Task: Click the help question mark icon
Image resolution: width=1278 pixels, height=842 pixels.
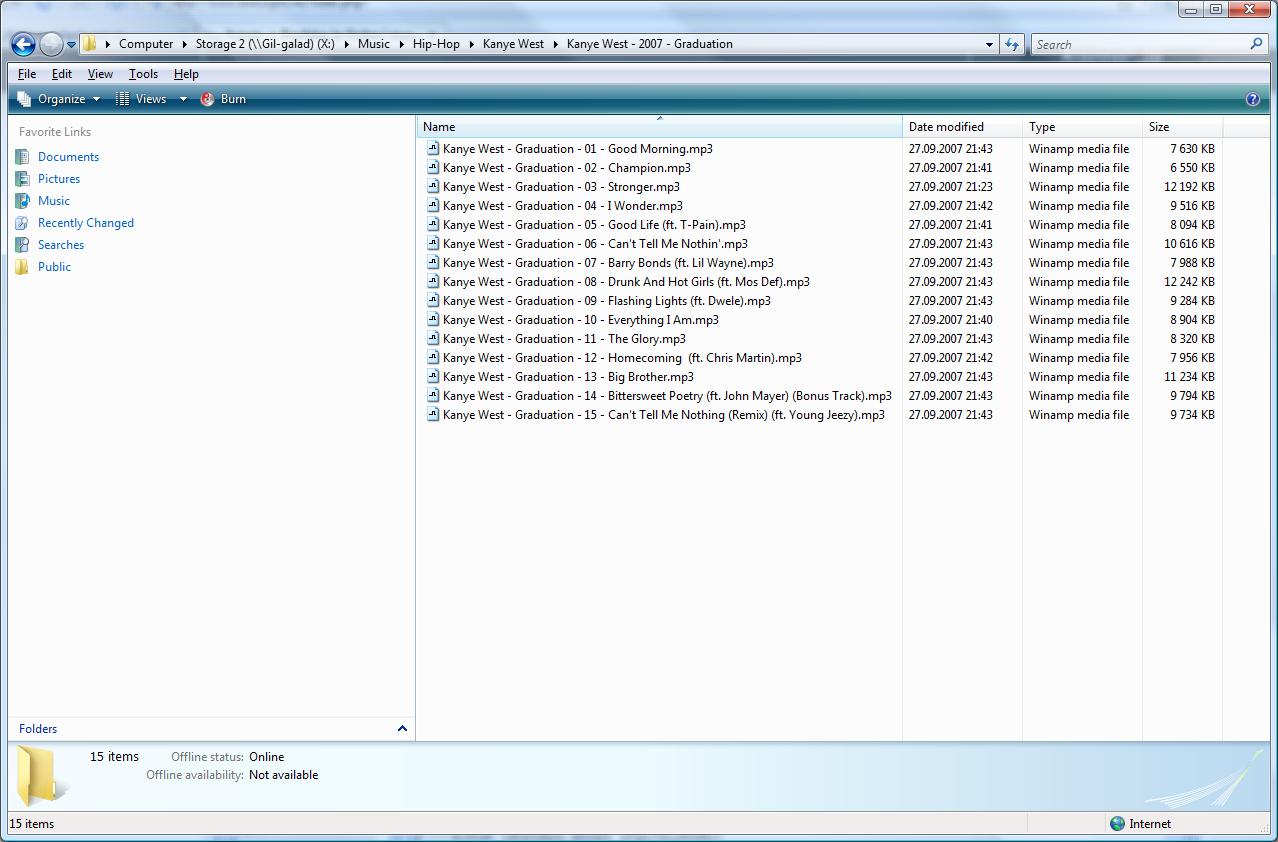Action: pos(1252,99)
